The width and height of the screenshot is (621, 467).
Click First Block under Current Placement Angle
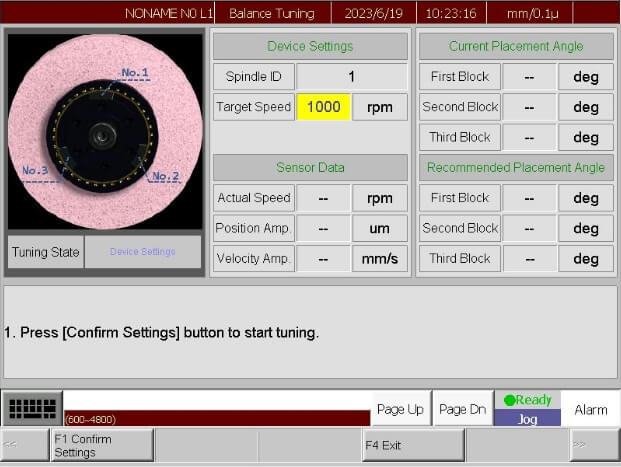[460, 76]
